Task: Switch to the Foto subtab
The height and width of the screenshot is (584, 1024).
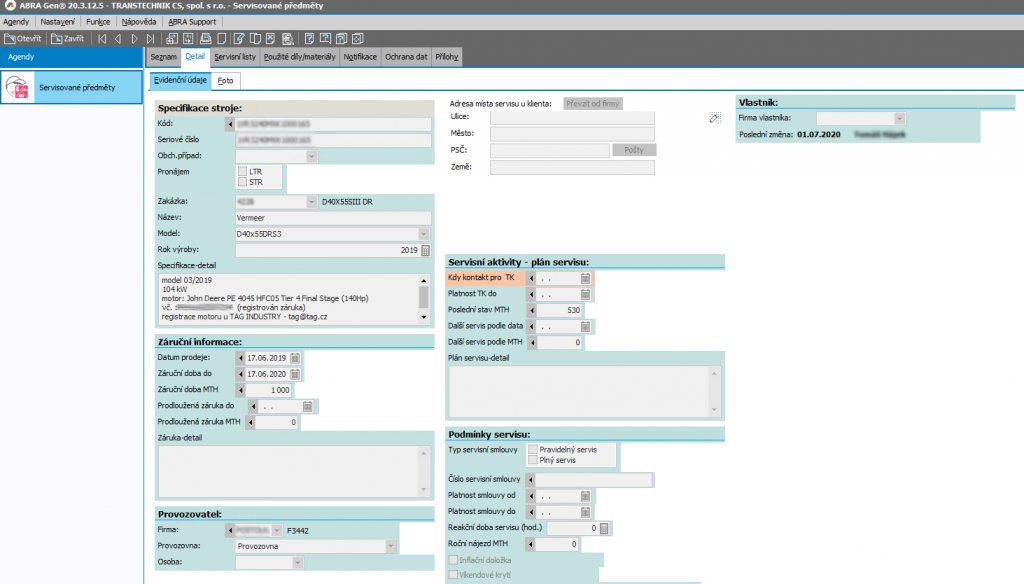Action: [x=225, y=80]
